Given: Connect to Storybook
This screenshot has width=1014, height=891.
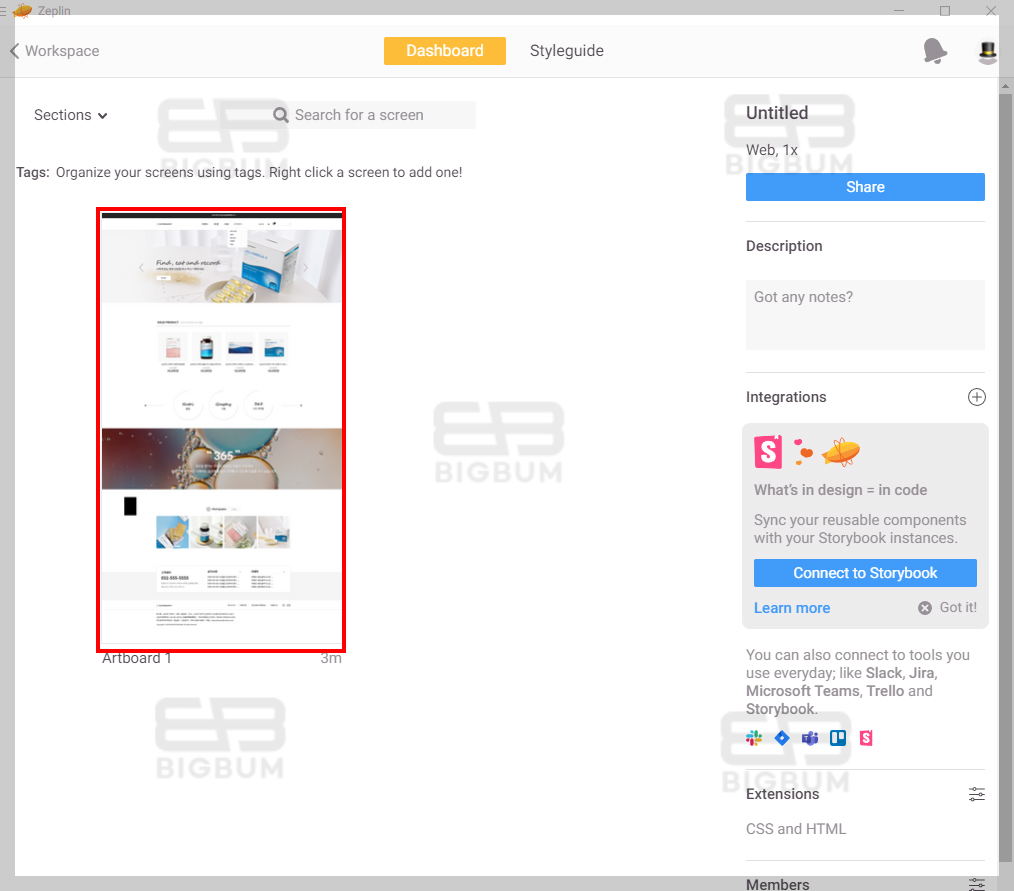Looking at the screenshot, I should point(865,573).
